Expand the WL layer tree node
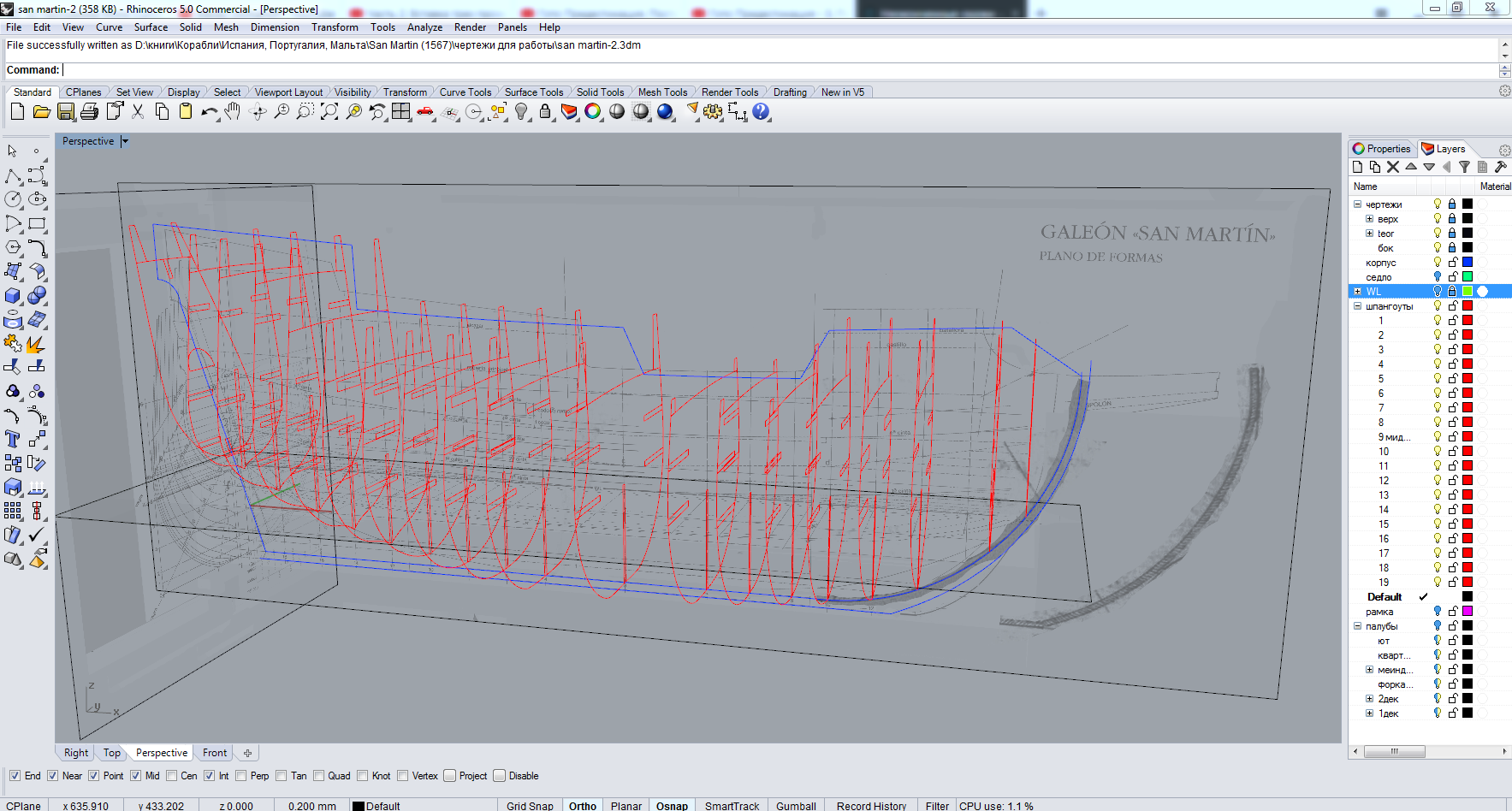This screenshot has width=1512, height=811. (1357, 292)
